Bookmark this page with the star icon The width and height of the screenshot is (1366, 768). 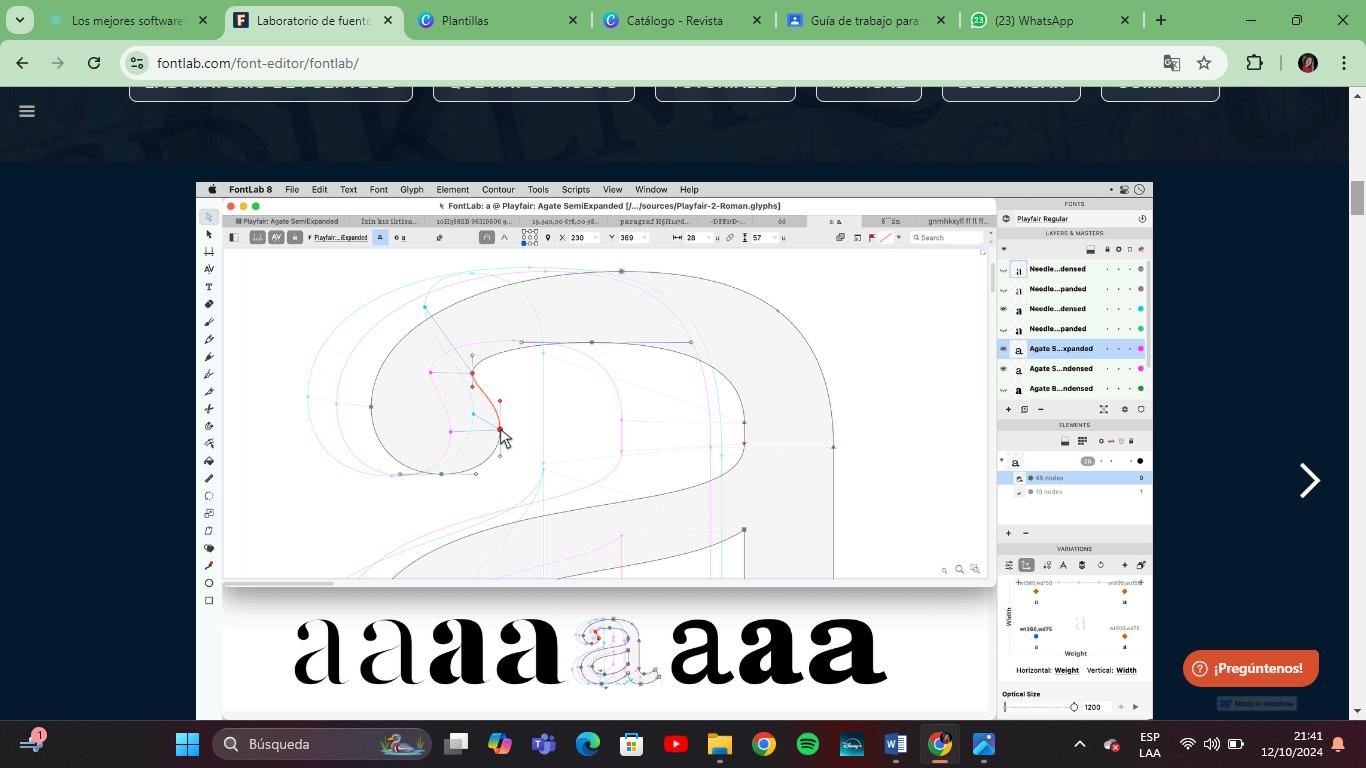tap(1204, 63)
